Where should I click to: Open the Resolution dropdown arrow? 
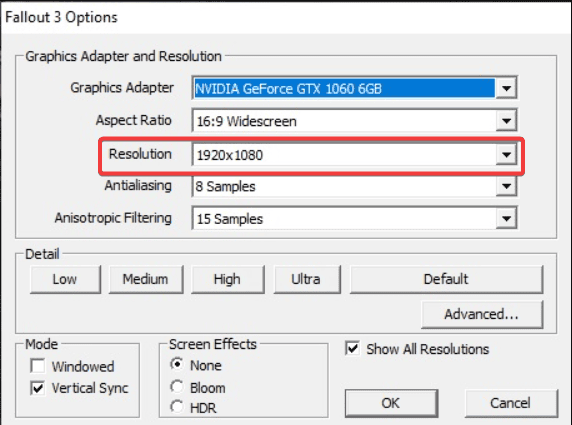[506, 155]
